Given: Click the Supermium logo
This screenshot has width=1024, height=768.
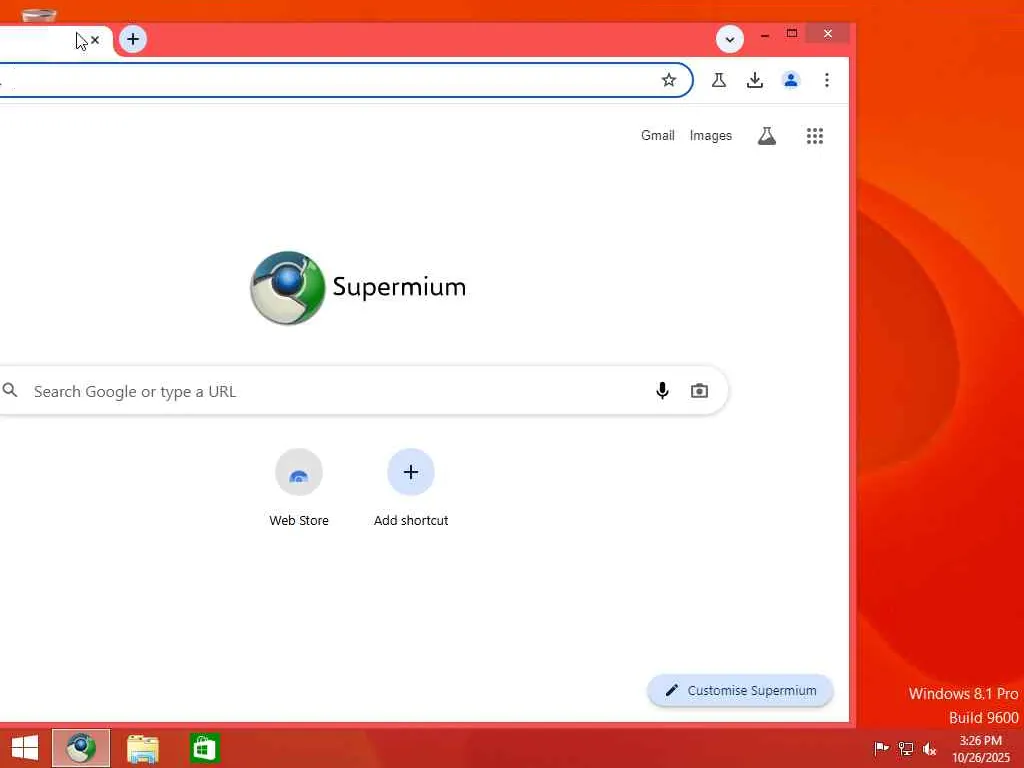Looking at the screenshot, I should pyautogui.click(x=358, y=287).
